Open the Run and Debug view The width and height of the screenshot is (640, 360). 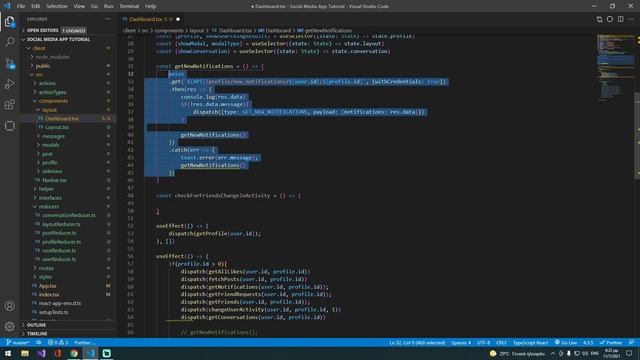[x=9, y=84]
